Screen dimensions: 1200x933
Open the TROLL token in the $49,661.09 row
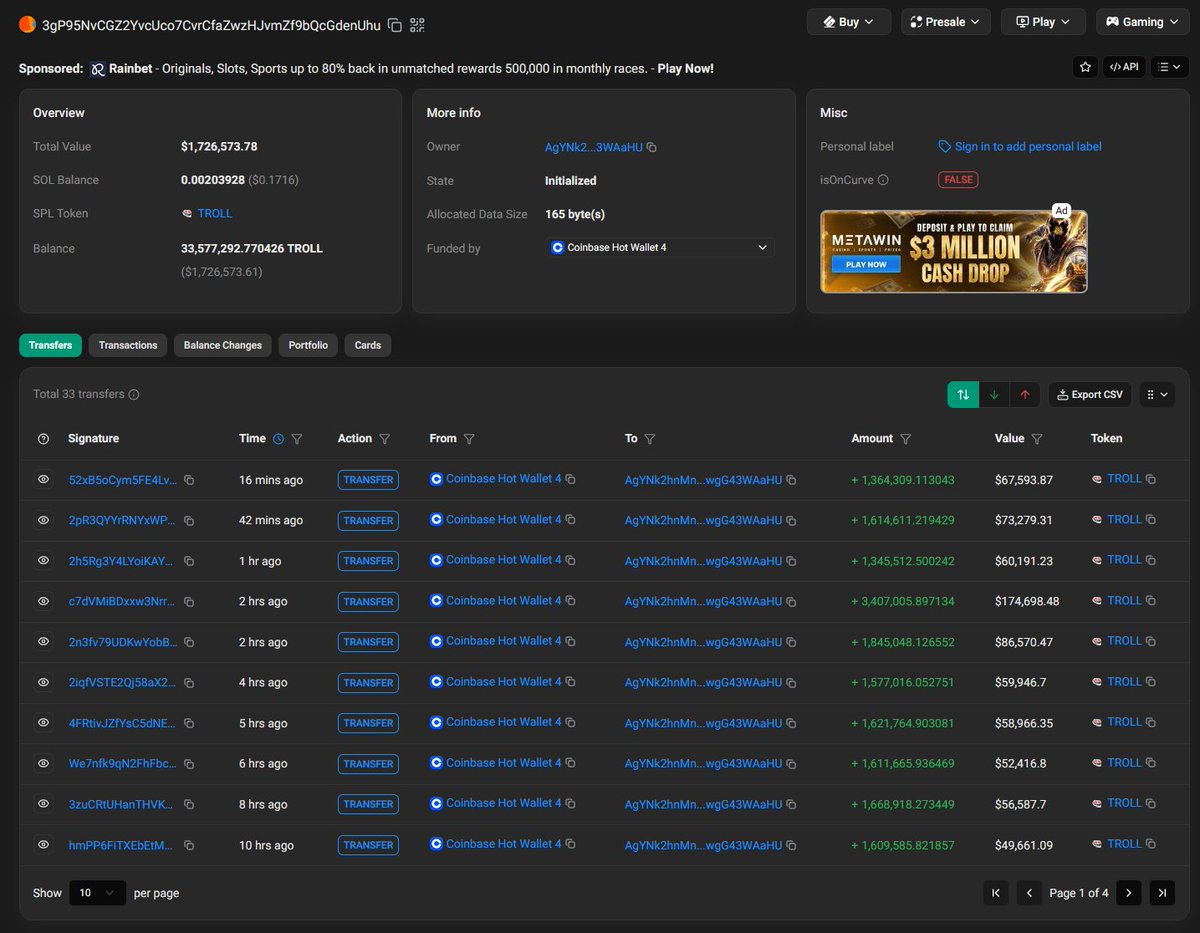pos(1124,844)
